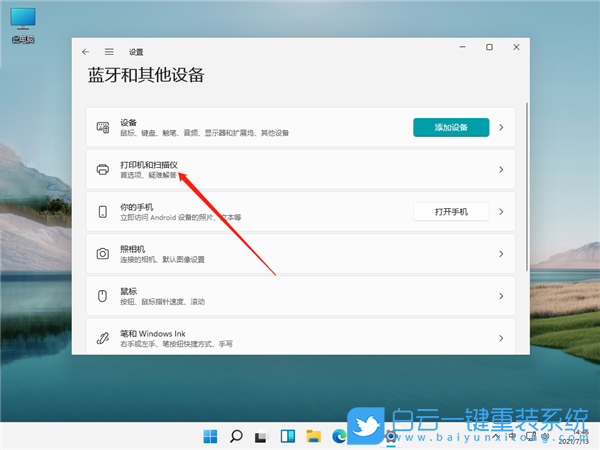Open 此电脑 desktop icon
Viewport: 600px width, 450px height.
pyautogui.click(x=23, y=25)
